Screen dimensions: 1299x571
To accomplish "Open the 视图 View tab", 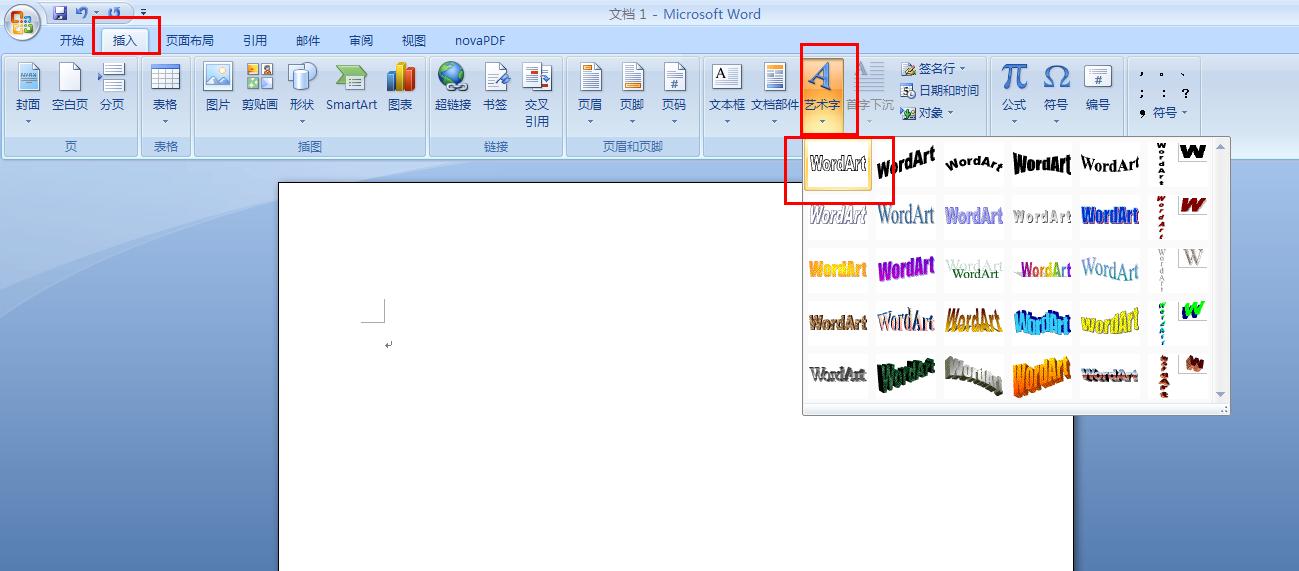I will [414, 41].
